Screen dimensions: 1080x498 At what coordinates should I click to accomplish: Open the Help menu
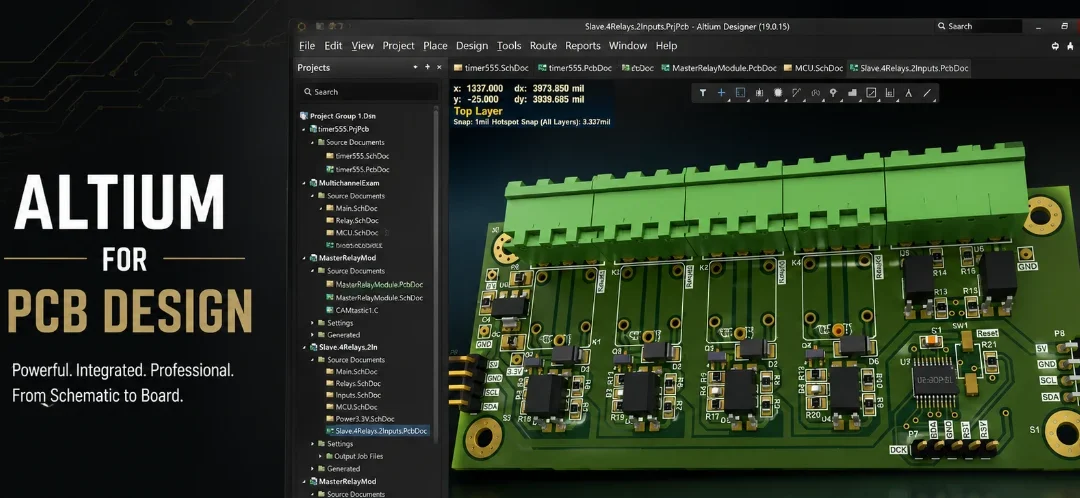click(666, 45)
